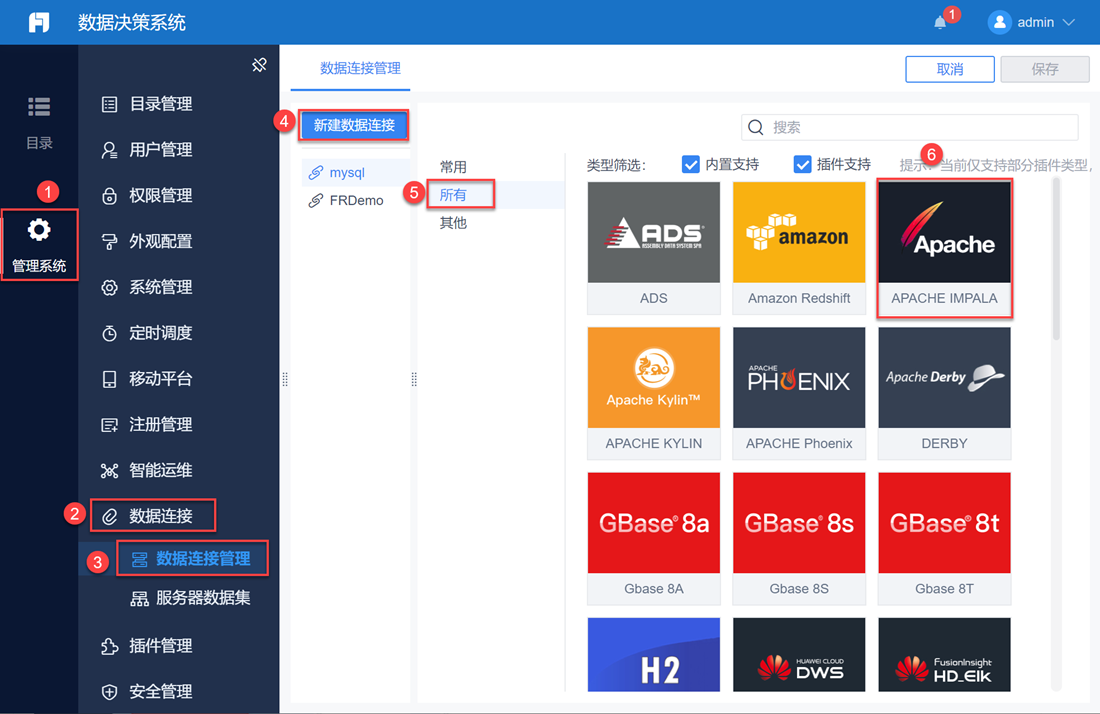1100x714 pixels.
Task: Select the Gbase 8A tile
Action: 654,539
